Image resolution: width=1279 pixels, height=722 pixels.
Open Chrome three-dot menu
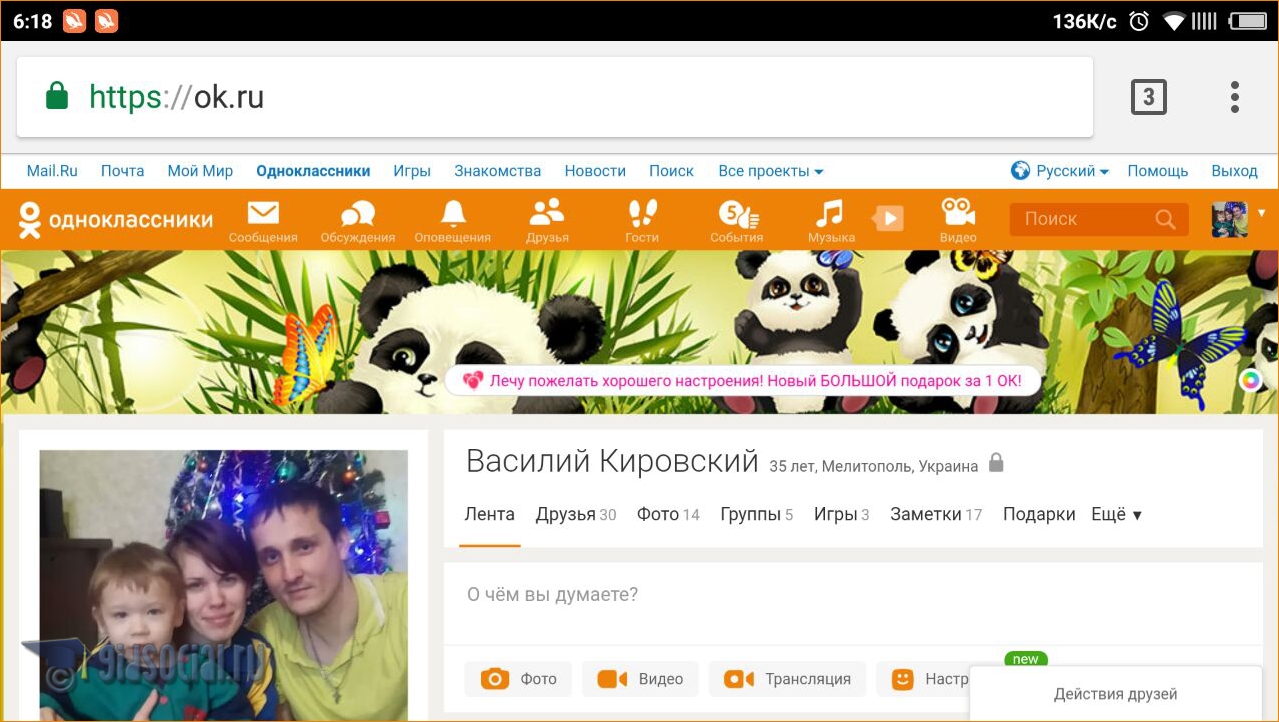(x=1235, y=97)
